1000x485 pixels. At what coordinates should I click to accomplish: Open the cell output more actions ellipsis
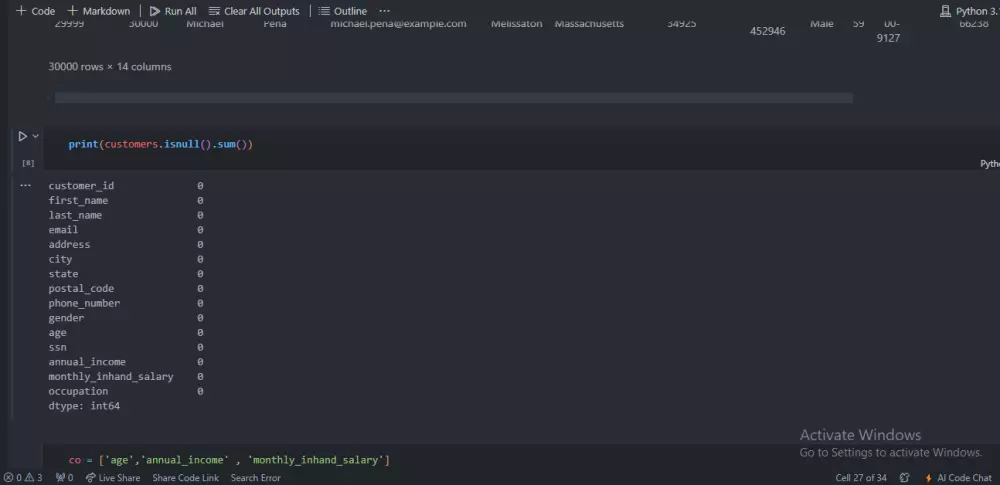(x=25, y=186)
